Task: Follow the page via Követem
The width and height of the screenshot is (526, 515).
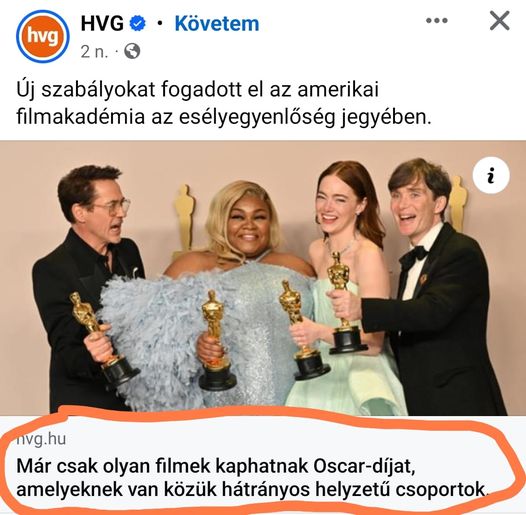Action: [x=217, y=24]
